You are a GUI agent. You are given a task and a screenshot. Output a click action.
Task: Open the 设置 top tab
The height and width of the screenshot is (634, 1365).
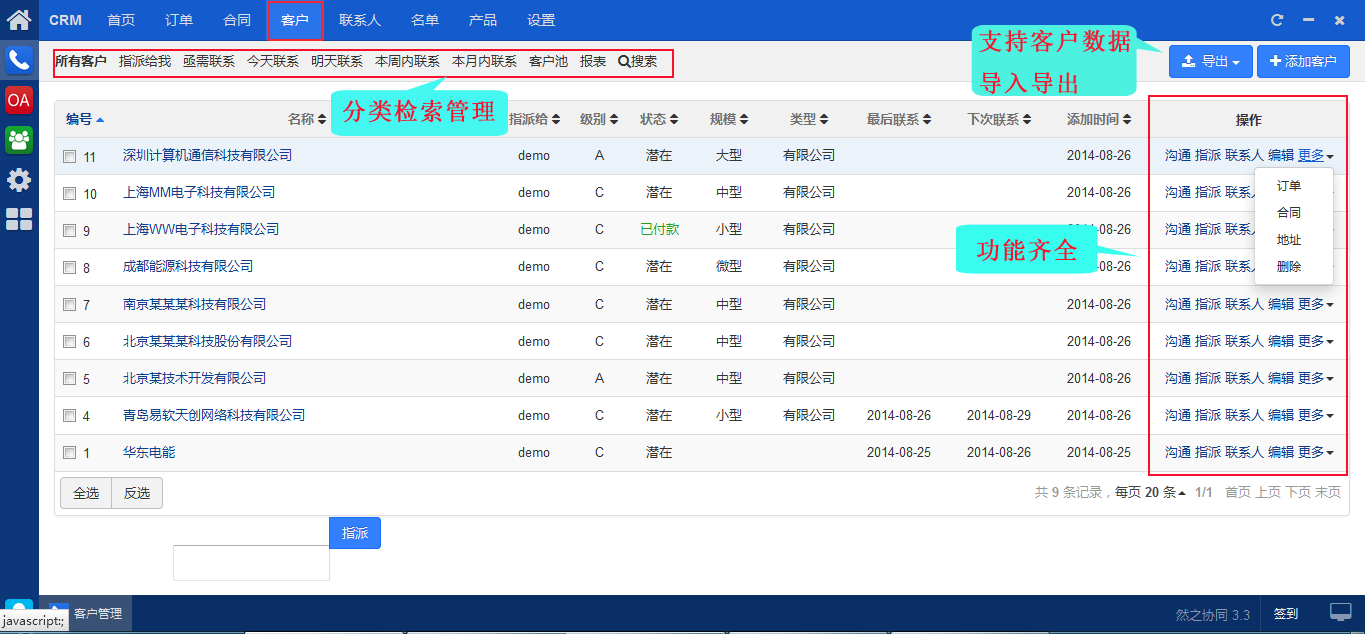click(541, 20)
